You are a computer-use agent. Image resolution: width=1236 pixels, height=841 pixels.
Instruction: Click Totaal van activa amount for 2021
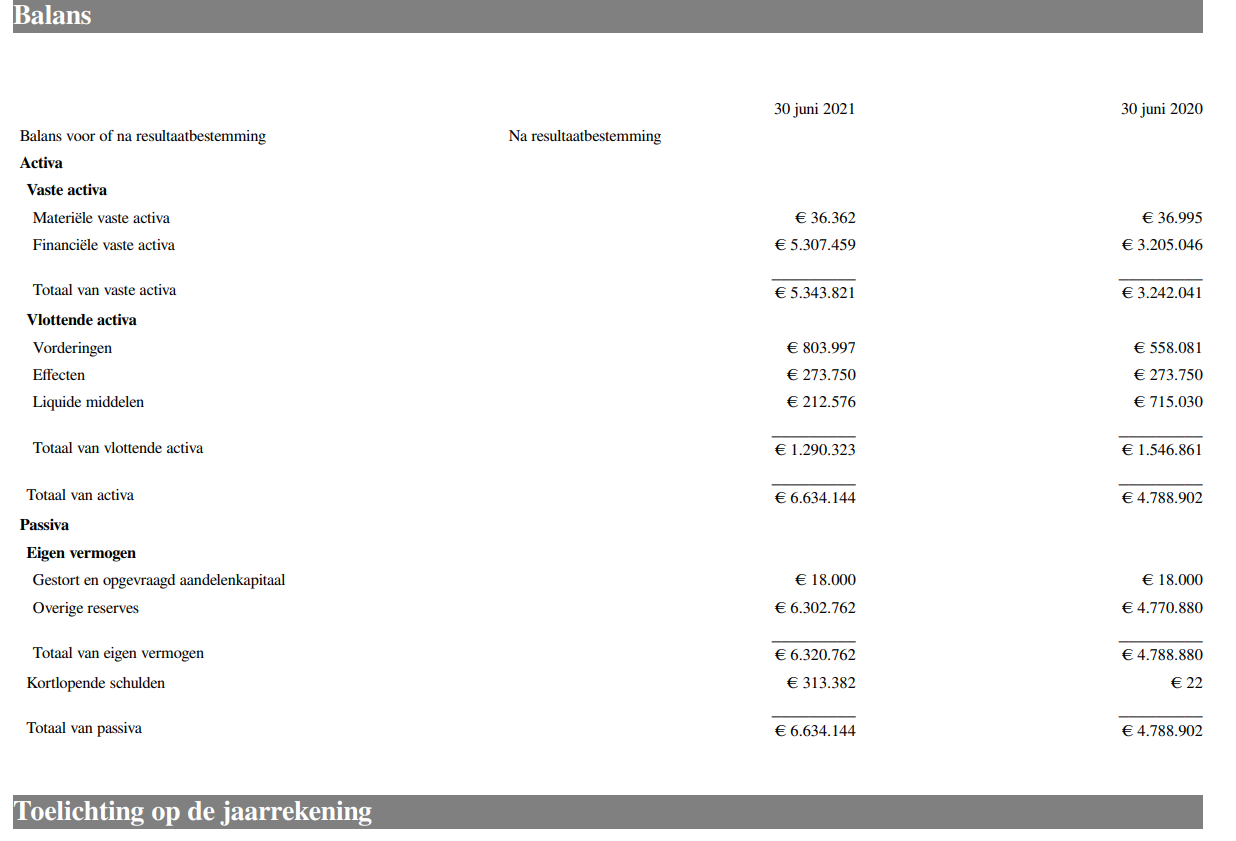[x=815, y=498]
